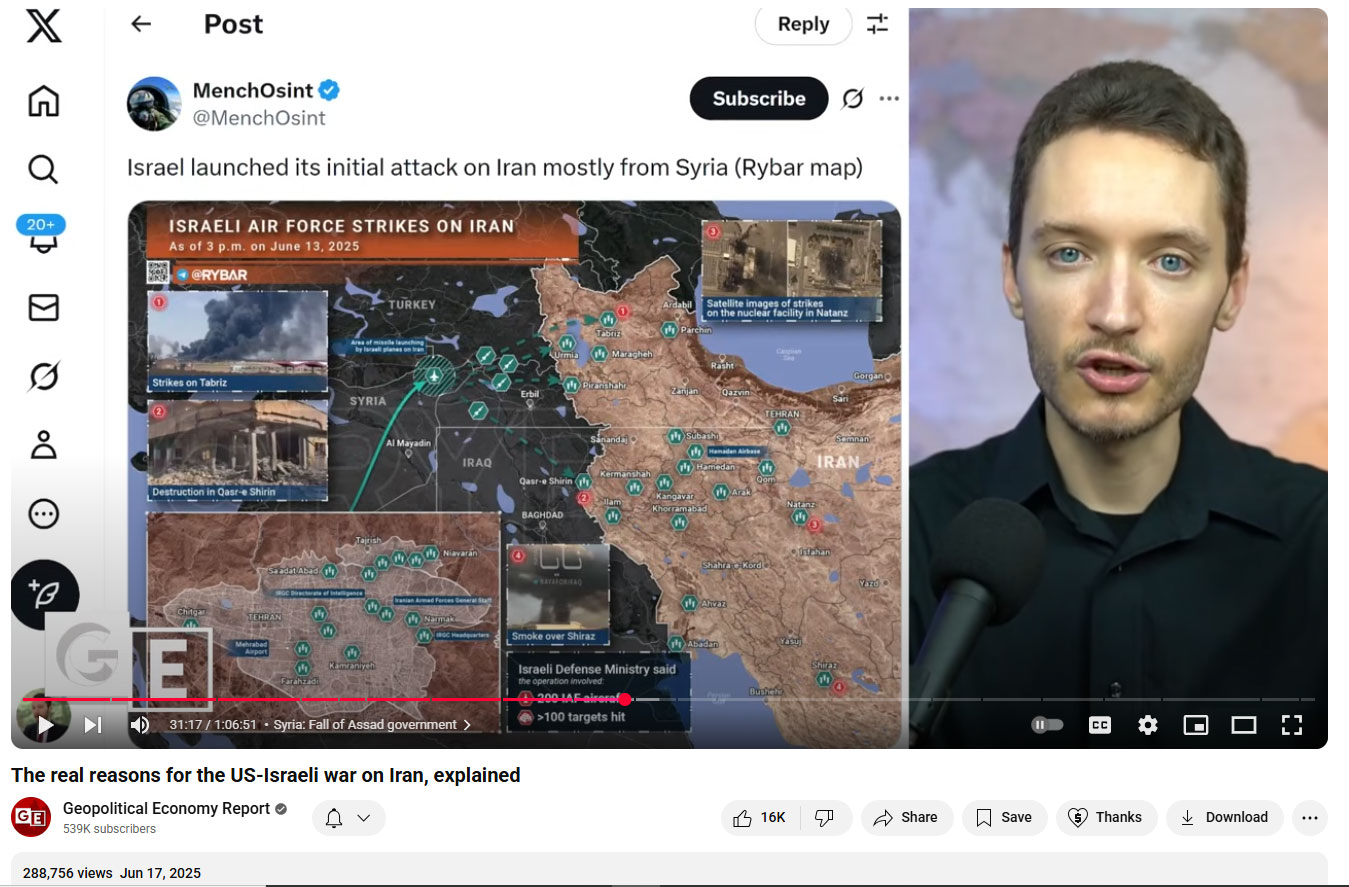This screenshot has width=1349, height=887.
Task: Save video to a playlist
Action: (x=1004, y=817)
